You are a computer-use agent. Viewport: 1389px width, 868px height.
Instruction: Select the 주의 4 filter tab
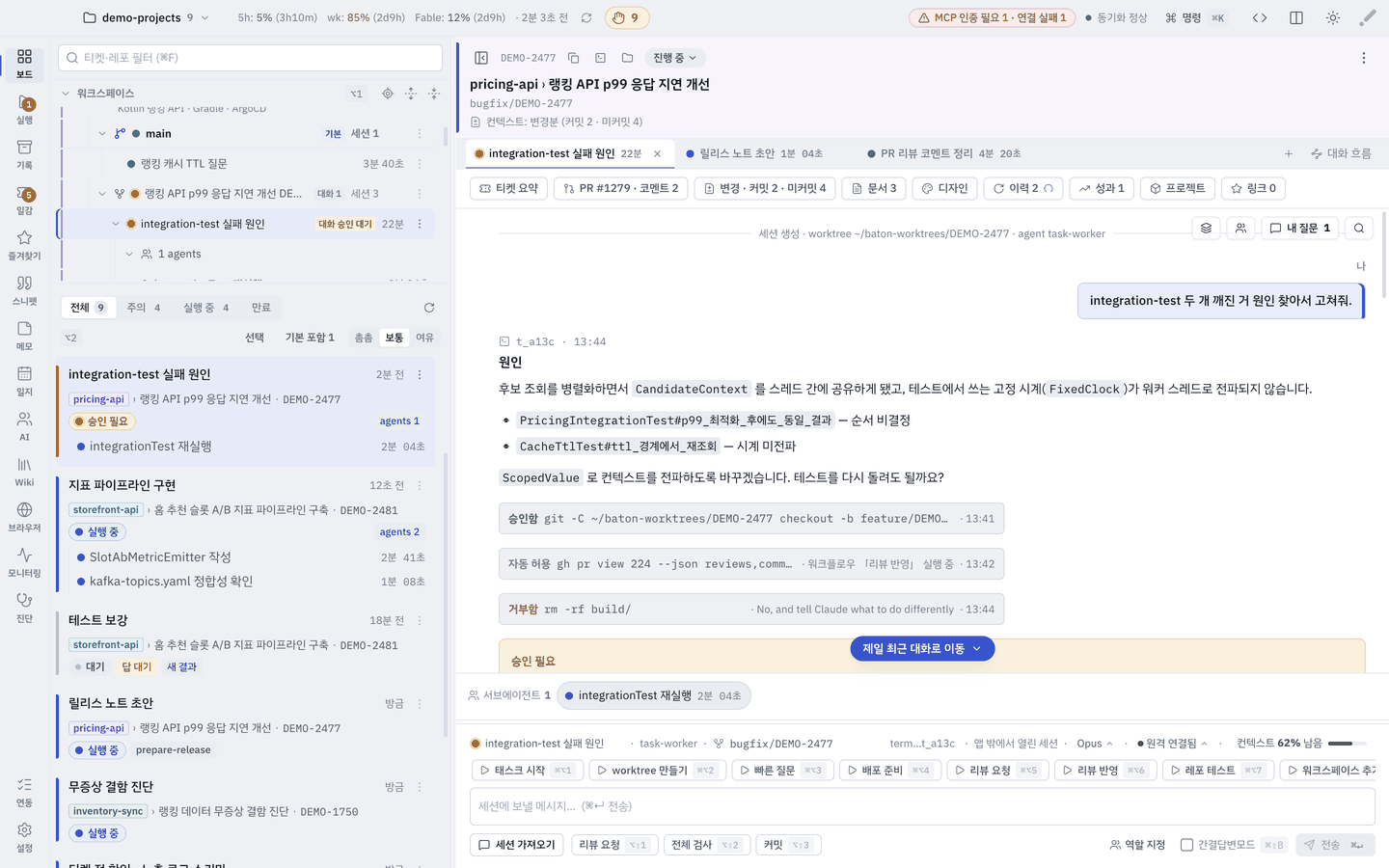point(144,308)
